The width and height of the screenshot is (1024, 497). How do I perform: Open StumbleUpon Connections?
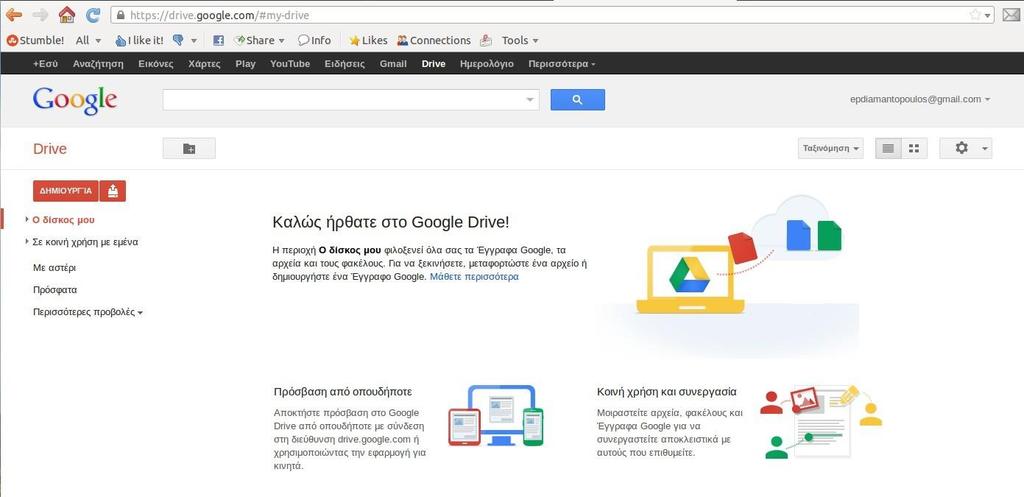[434, 40]
